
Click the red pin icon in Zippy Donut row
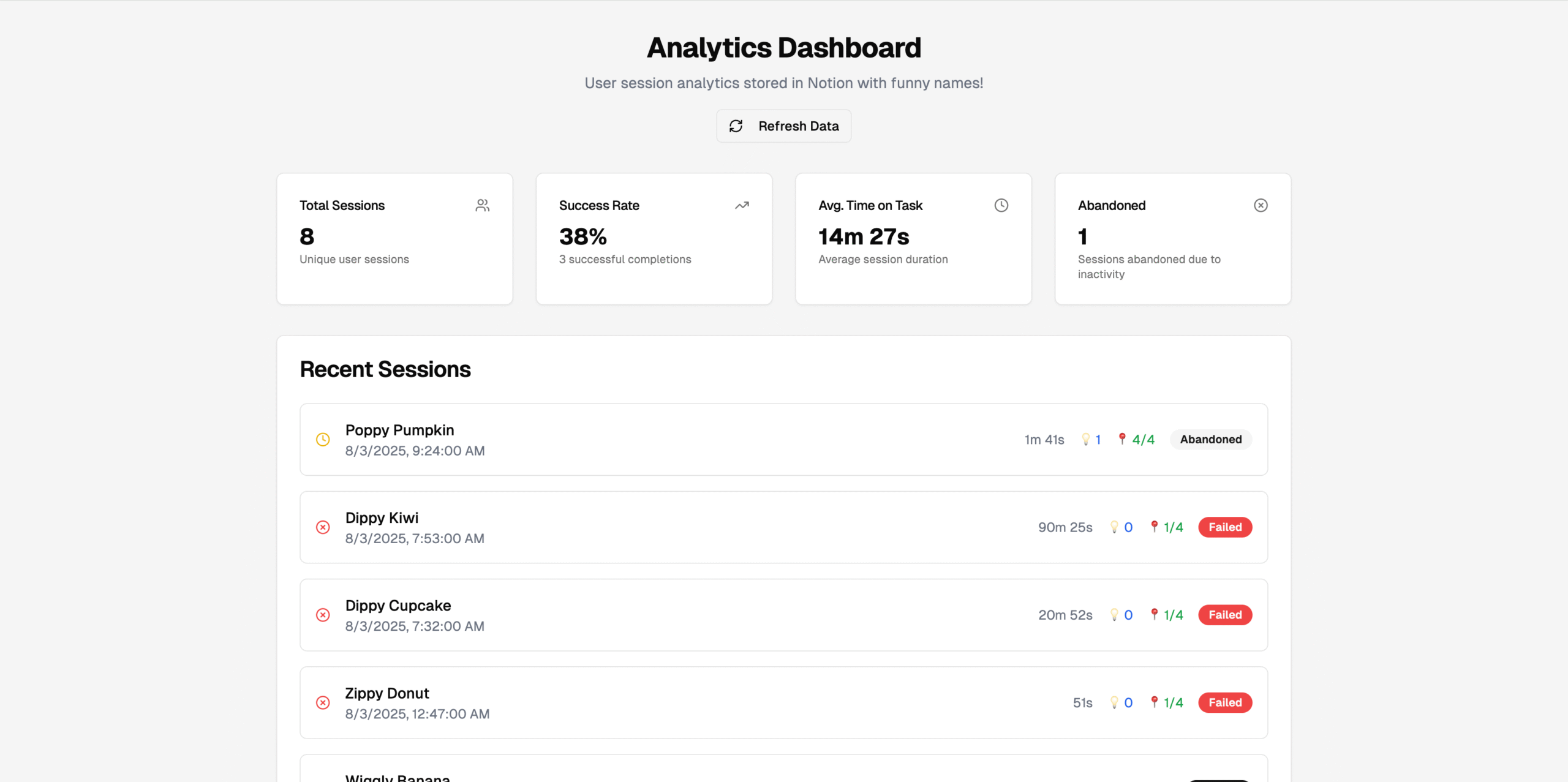[x=1155, y=701]
